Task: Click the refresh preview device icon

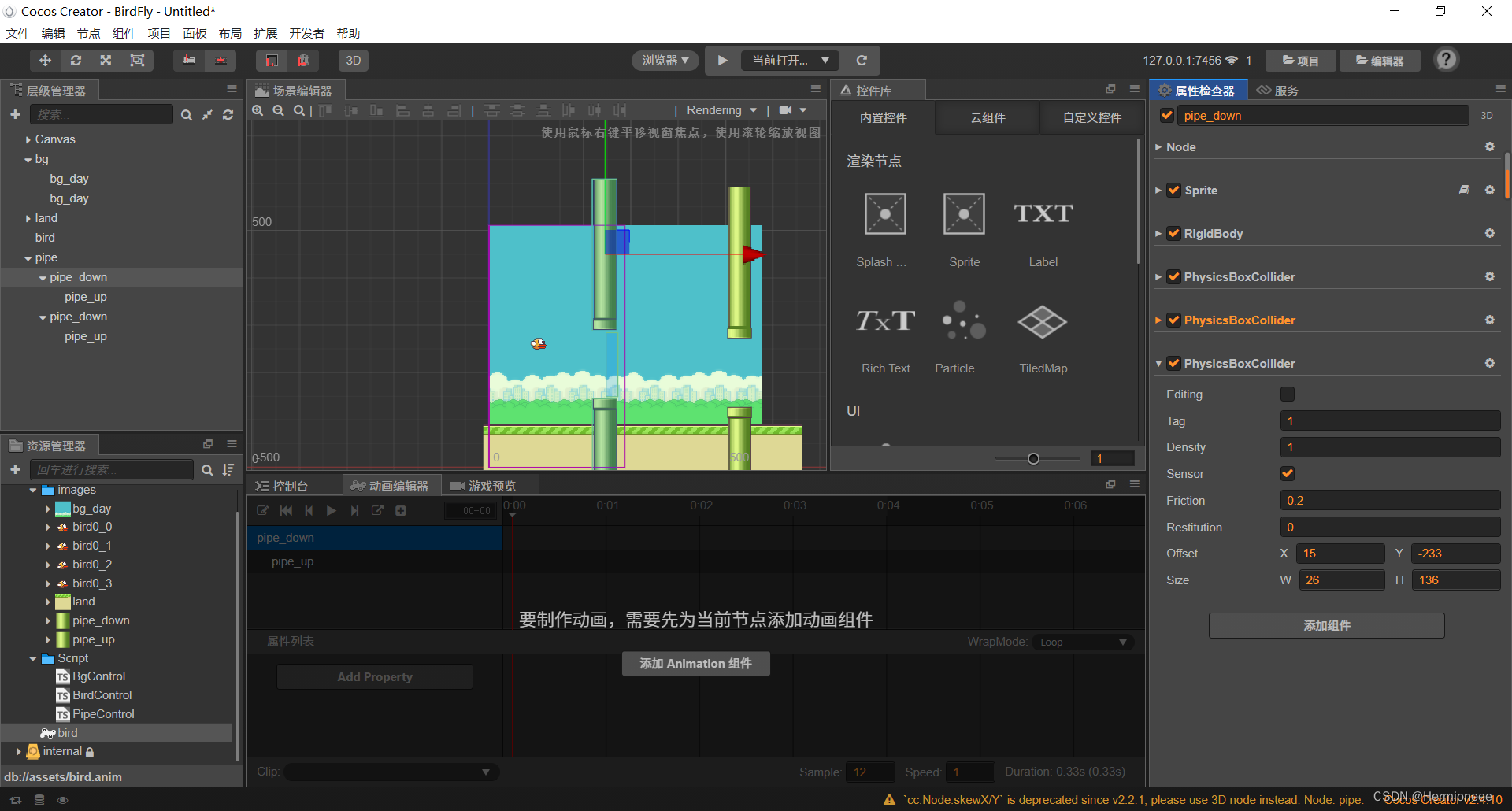Action: tap(862, 61)
